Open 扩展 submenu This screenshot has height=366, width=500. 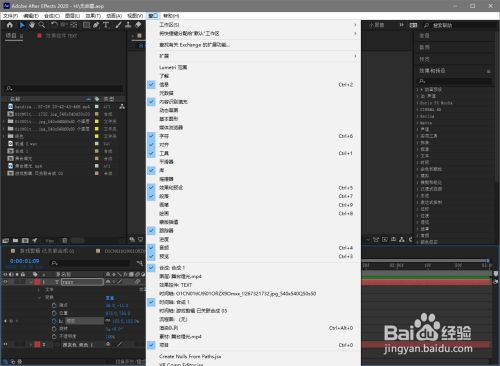click(x=253, y=56)
